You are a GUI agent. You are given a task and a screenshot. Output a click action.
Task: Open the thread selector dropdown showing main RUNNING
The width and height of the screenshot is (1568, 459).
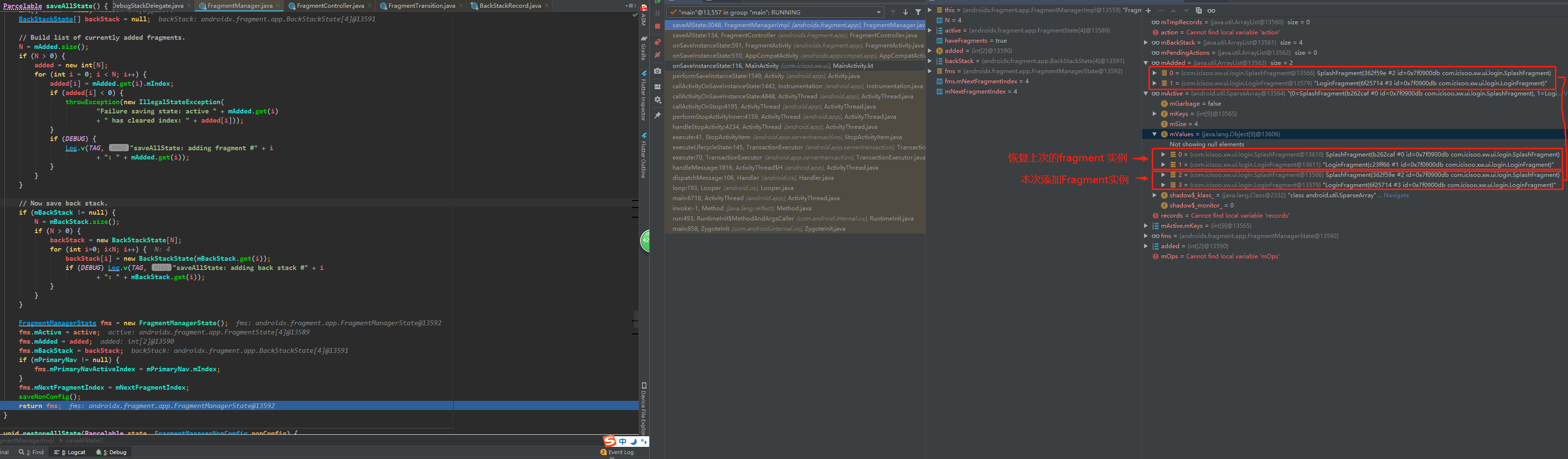pyautogui.click(x=775, y=12)
